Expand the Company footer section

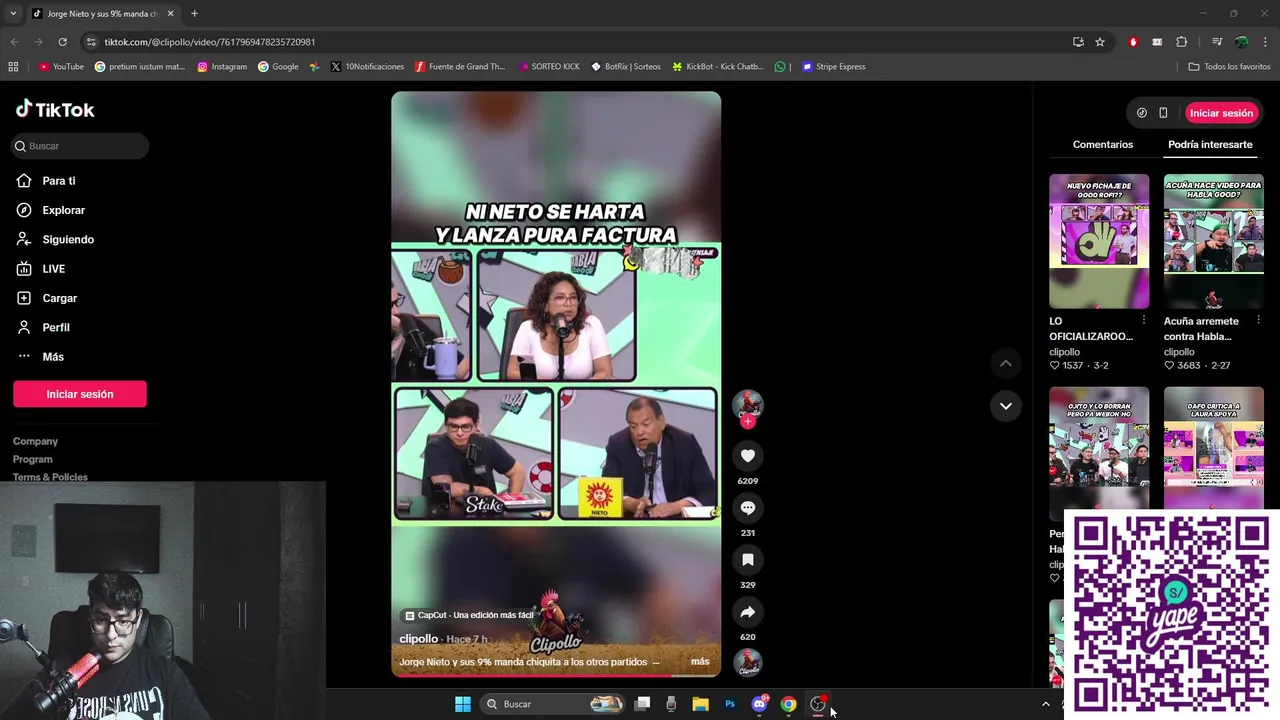35,441
